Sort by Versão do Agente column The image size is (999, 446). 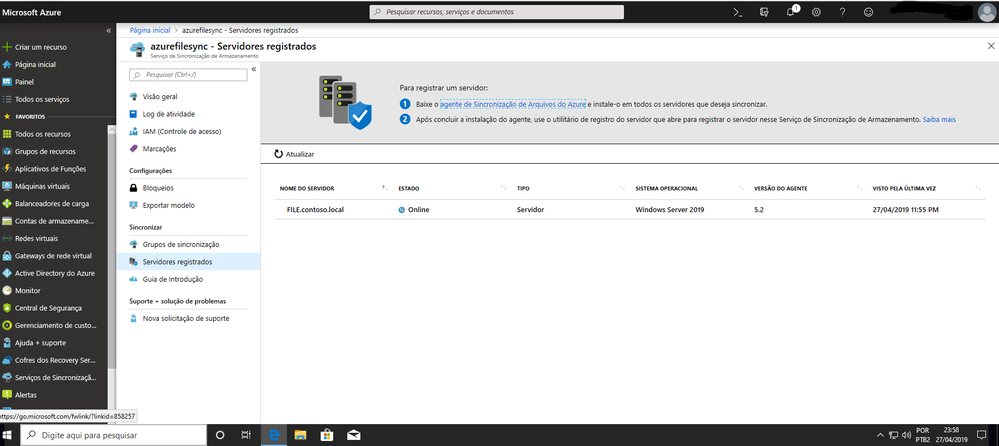780,189
